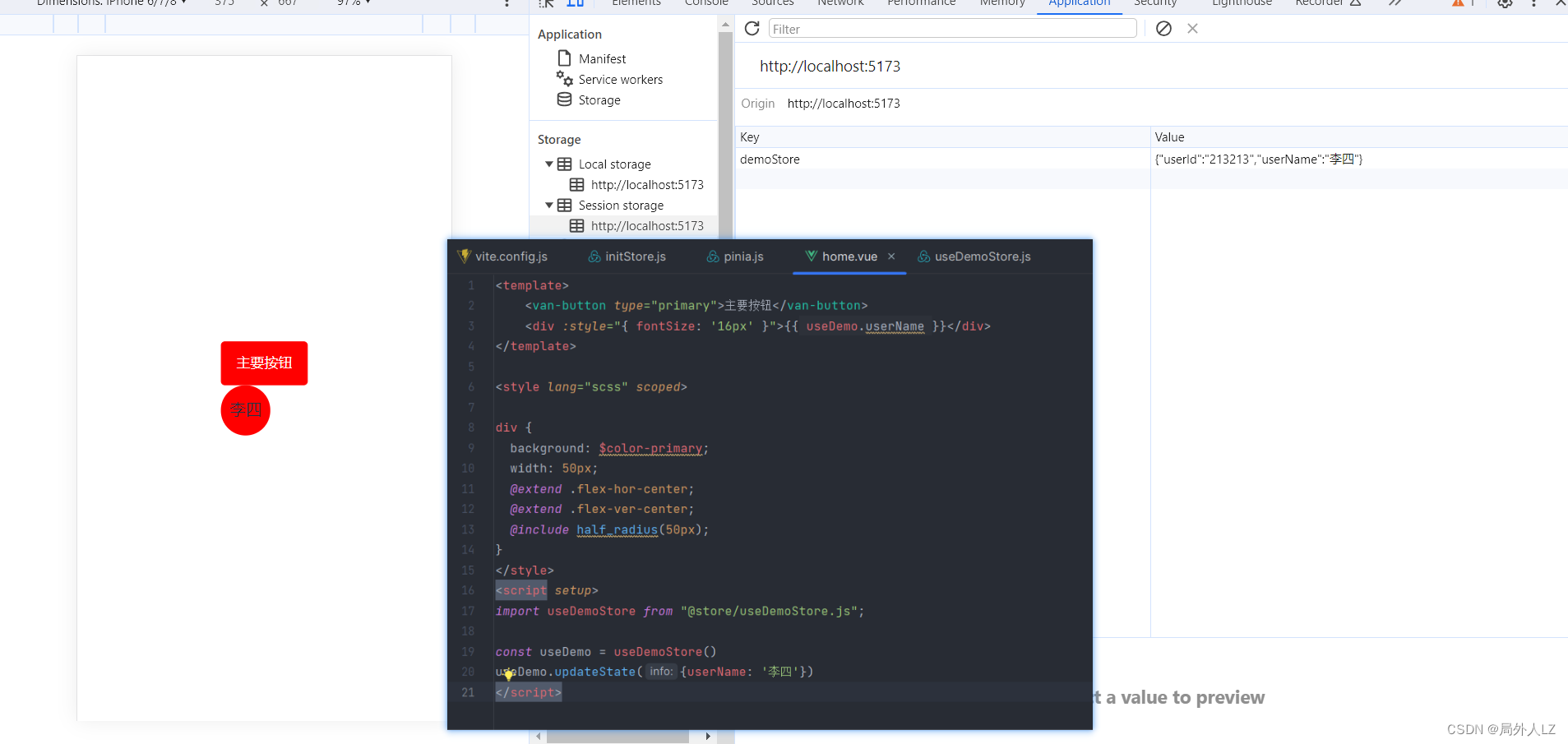
Task: Select http://localhost:5173 under Session storage
Action: click(647, 226)
